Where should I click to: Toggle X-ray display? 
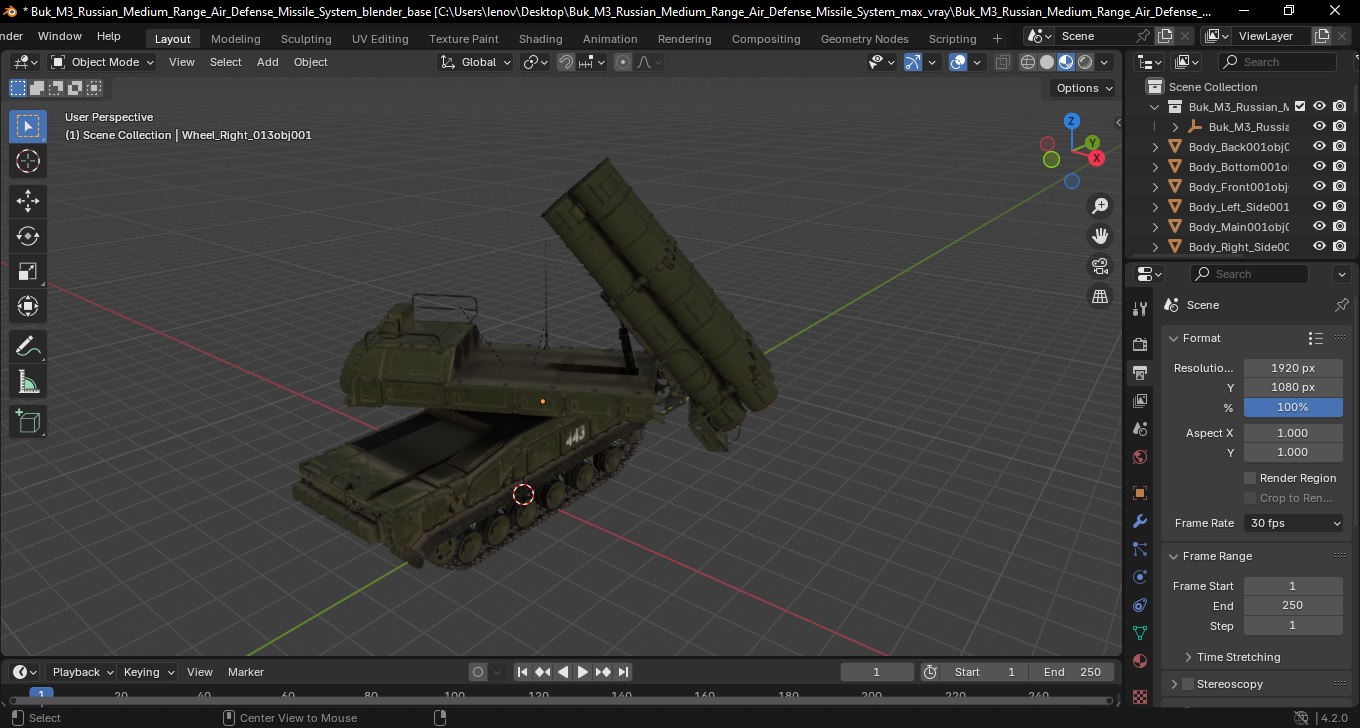(1002, 62)
